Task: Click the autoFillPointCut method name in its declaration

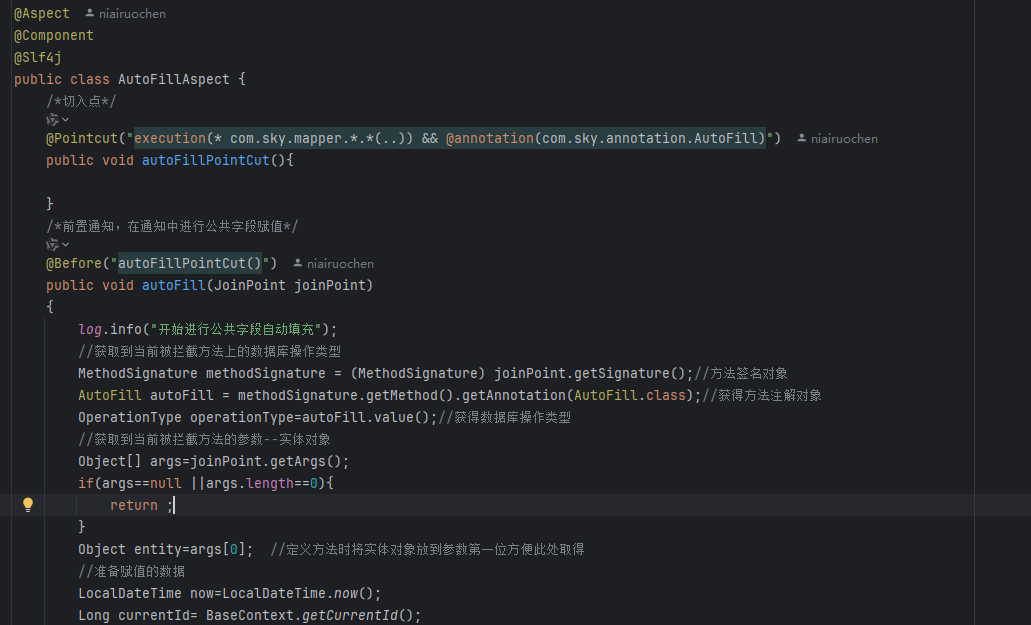Action: click(x=206, y=160)
